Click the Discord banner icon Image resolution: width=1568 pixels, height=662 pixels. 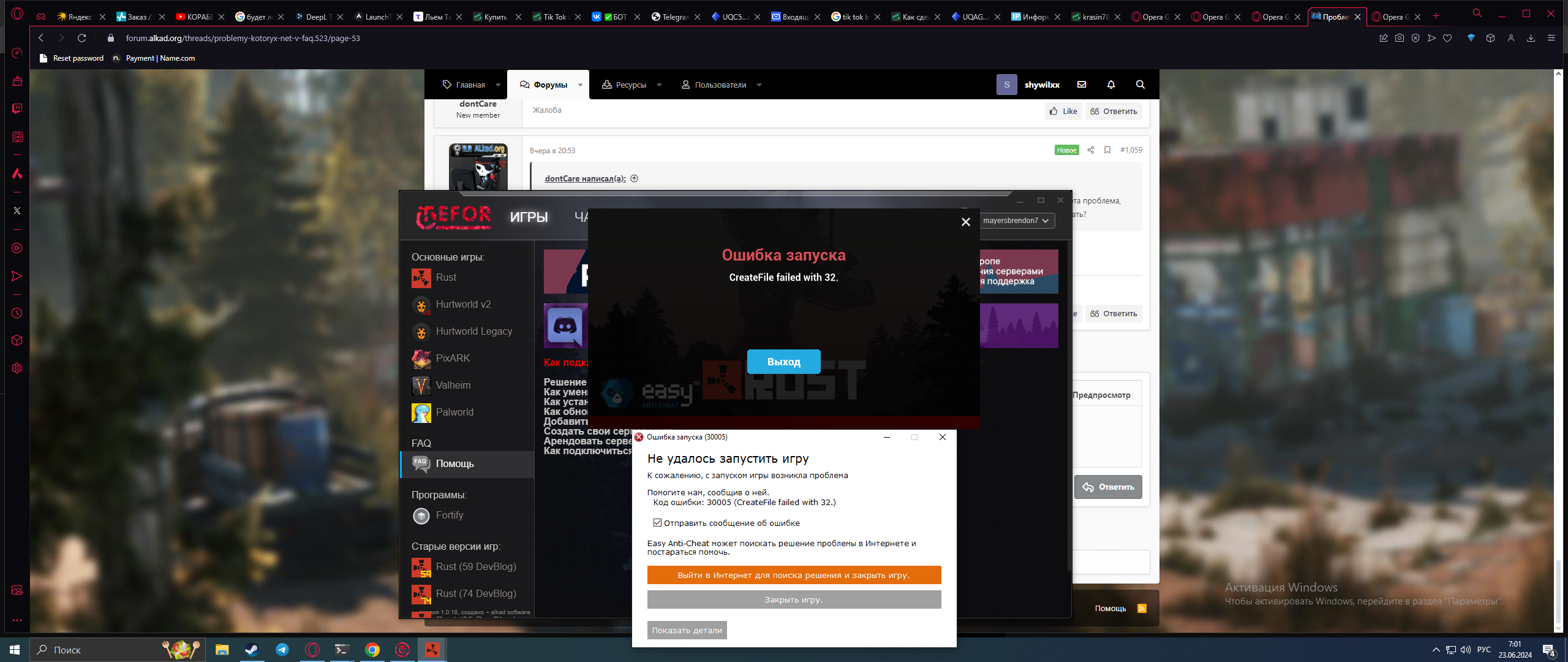point(565,325)
